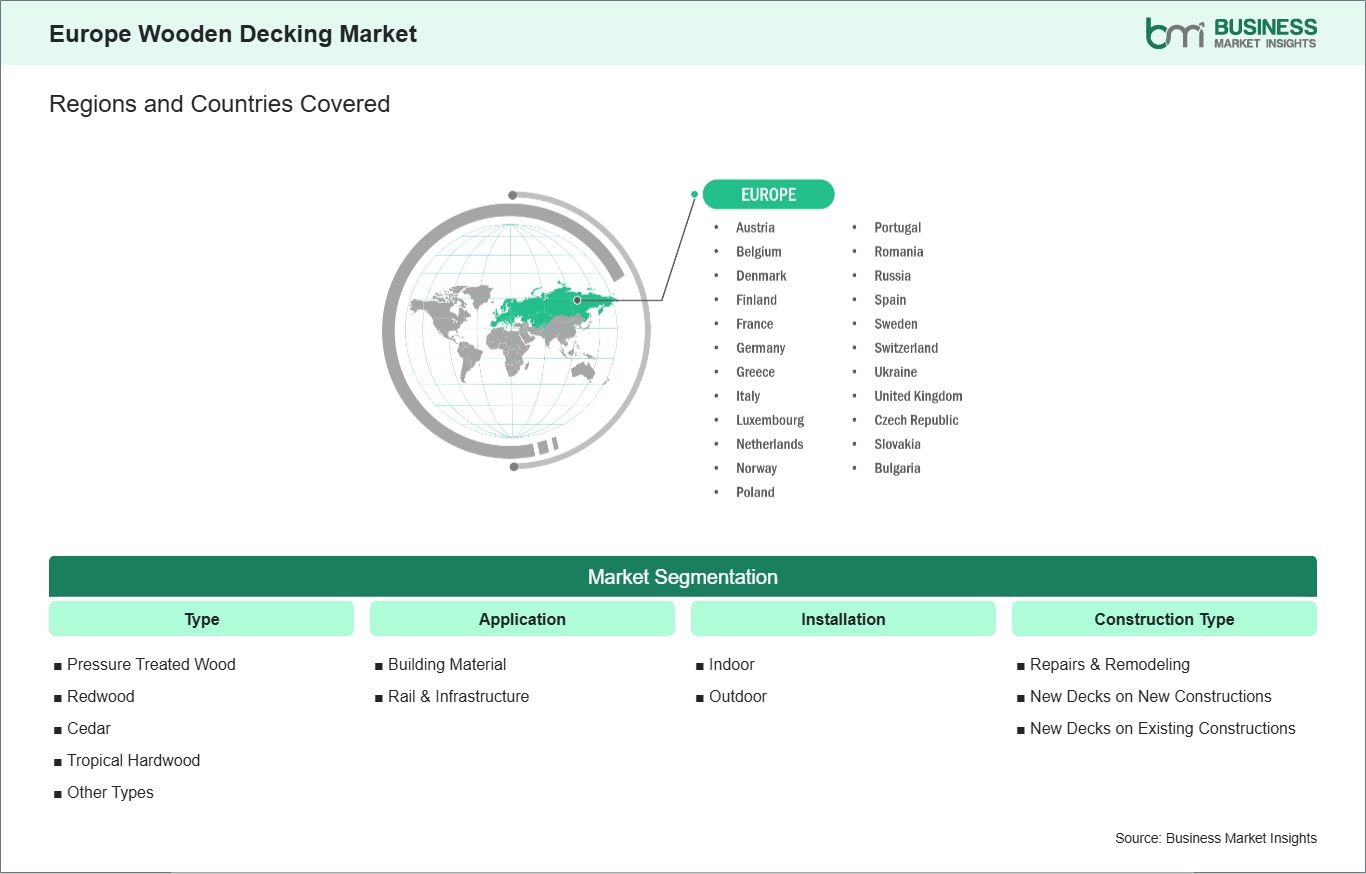The height and width of the screenshot is (874, 1366).
Task: Click 'United Kingdom' in the country list
Action: tap(918, 396)
